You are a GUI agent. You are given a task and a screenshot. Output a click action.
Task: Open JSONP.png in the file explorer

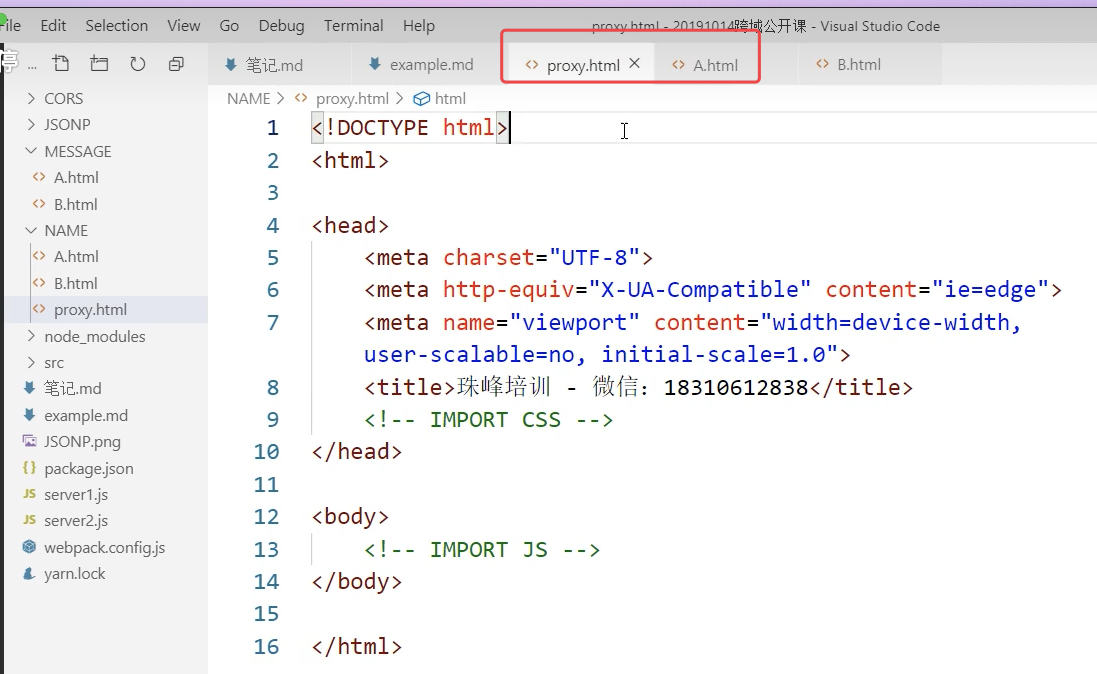pos(106,442)
